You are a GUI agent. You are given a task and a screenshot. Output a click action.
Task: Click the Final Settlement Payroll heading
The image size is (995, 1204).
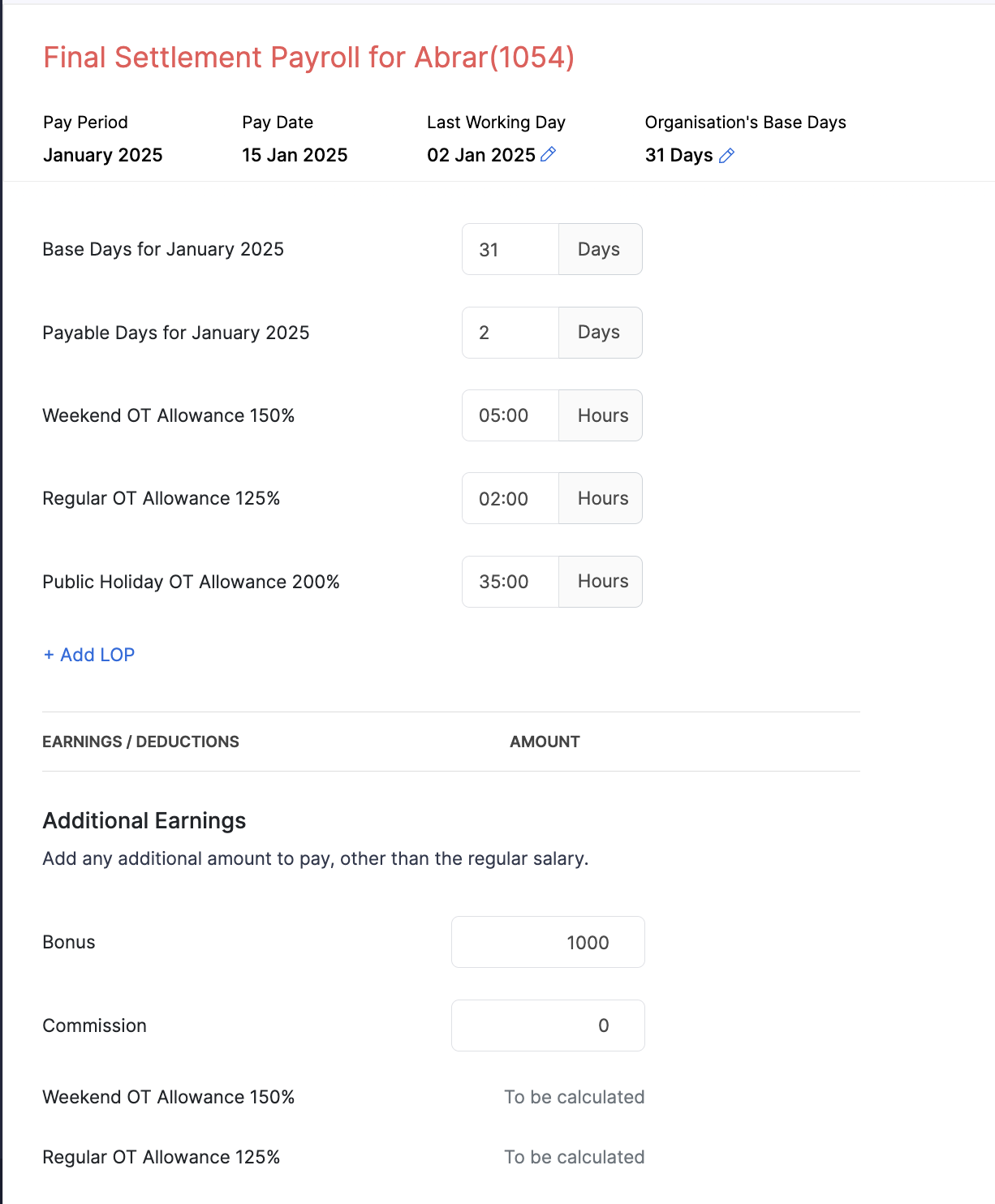[x=308, y=58]
